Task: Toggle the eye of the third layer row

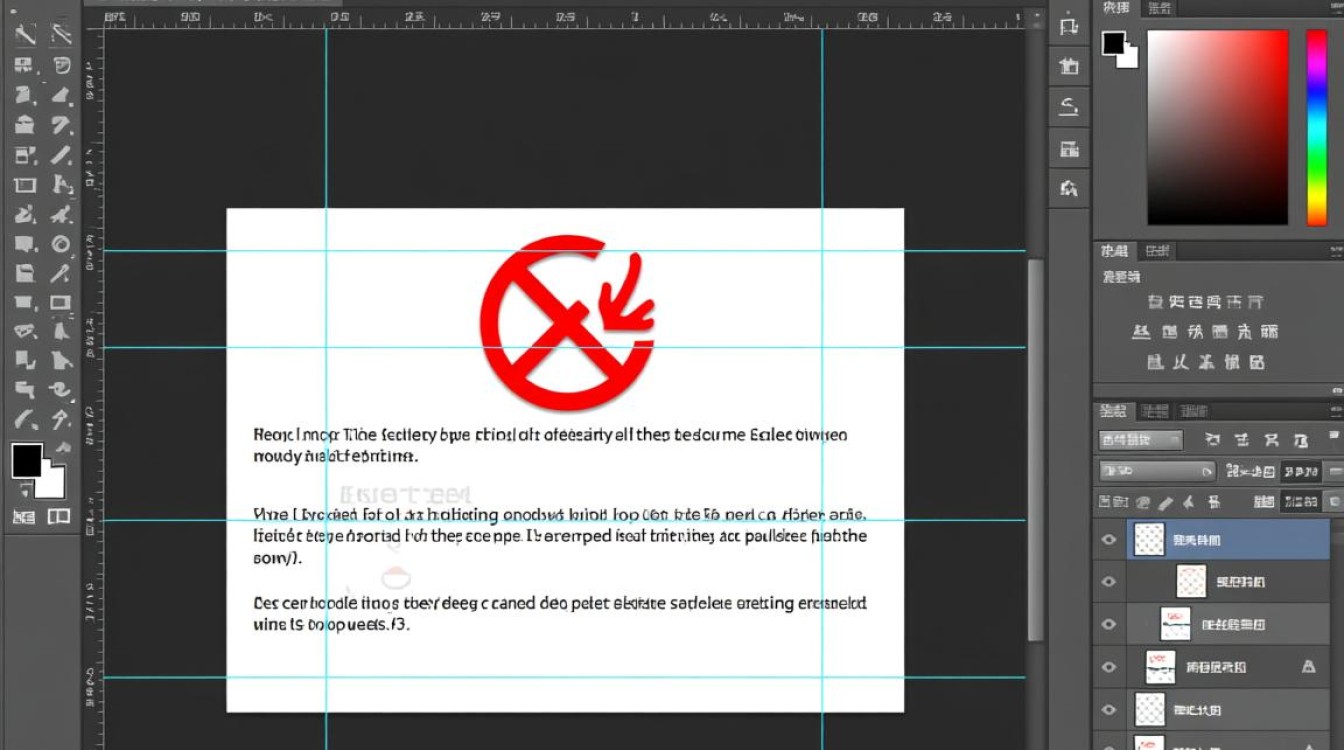Action: point(1109,624)
